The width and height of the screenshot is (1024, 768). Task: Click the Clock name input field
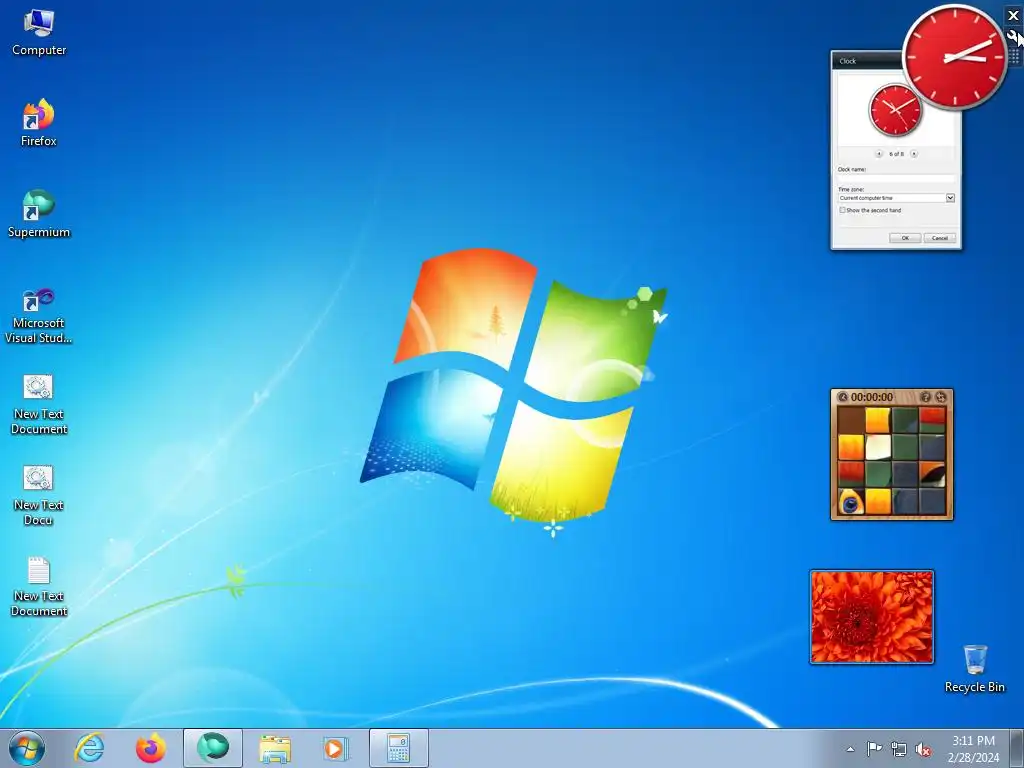point(896,178)
